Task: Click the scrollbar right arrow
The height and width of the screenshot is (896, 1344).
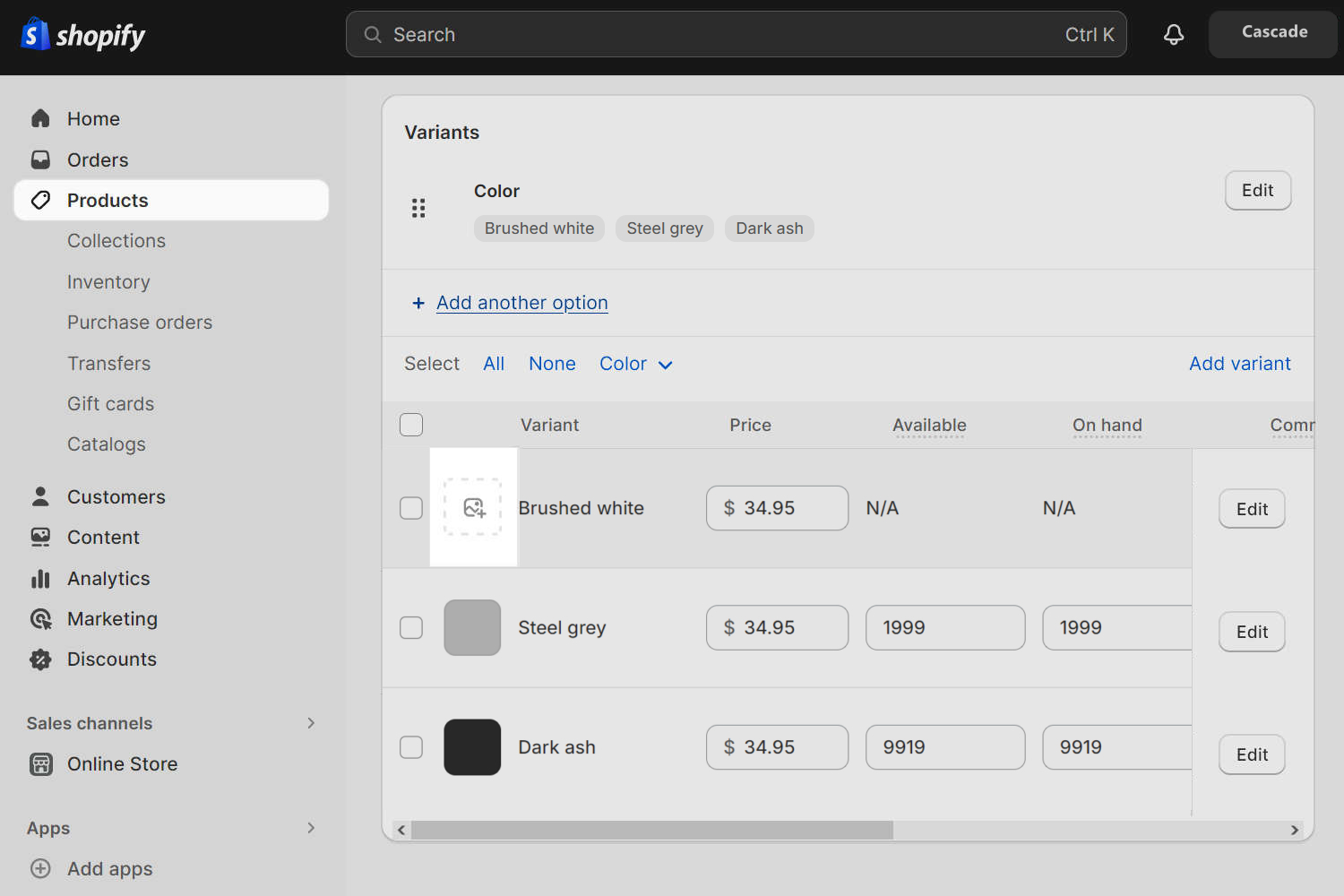Action: click(x=1295, y=830)
